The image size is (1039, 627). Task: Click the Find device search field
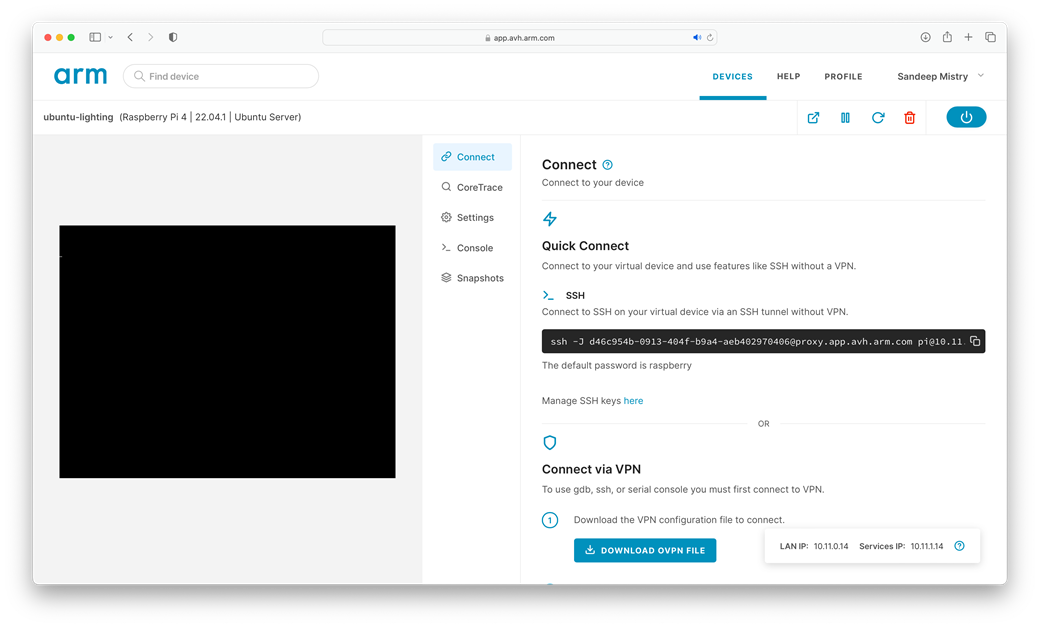point(221,76)
